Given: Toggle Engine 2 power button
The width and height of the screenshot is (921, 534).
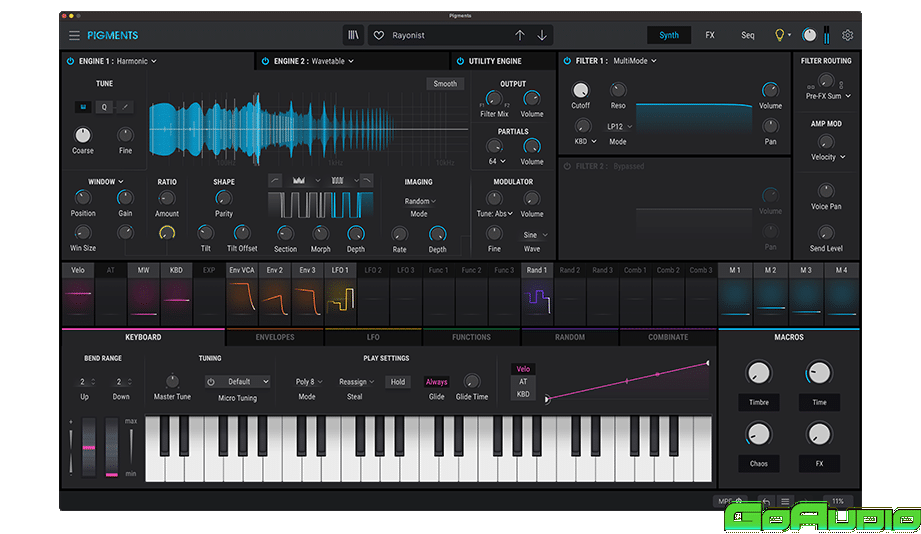Looking at the screenshot, I should click(265, 61).
